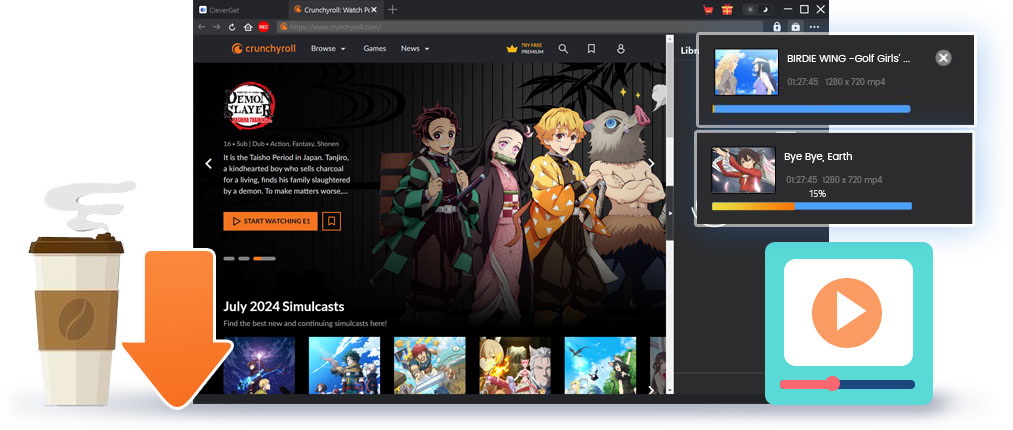Click the shopping cart icon
Screen dimensions: 1013x430
pyautogui.click(x=708, y=9)
